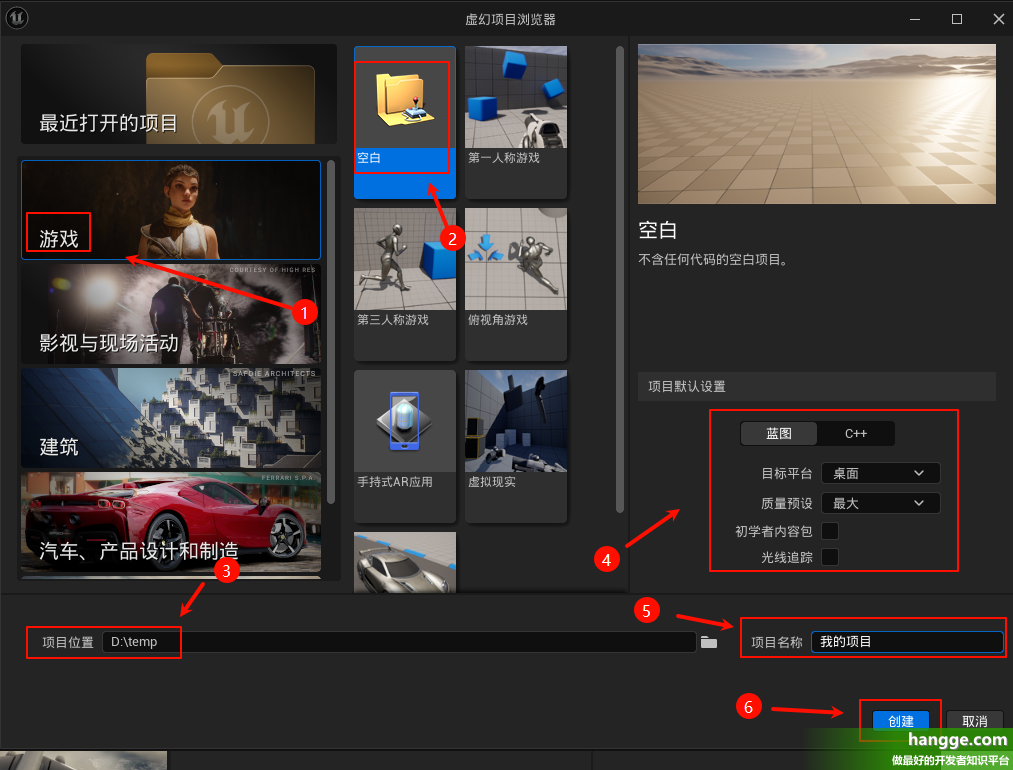
Task: Open the 游戏 games category
Action: tap(171, 210)
